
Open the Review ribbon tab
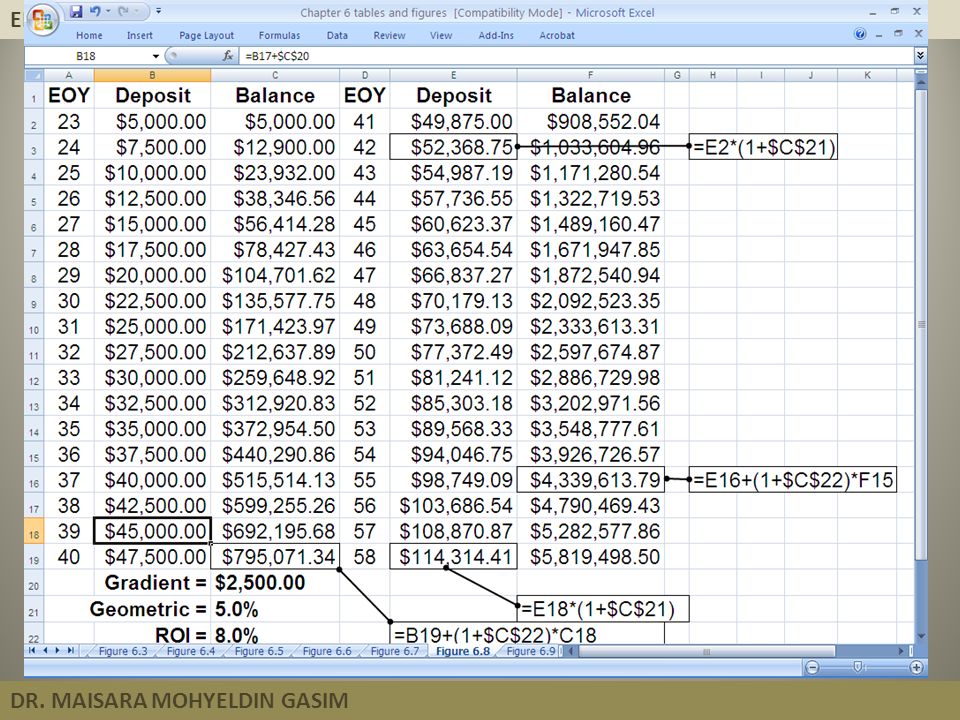click(389, 36)
